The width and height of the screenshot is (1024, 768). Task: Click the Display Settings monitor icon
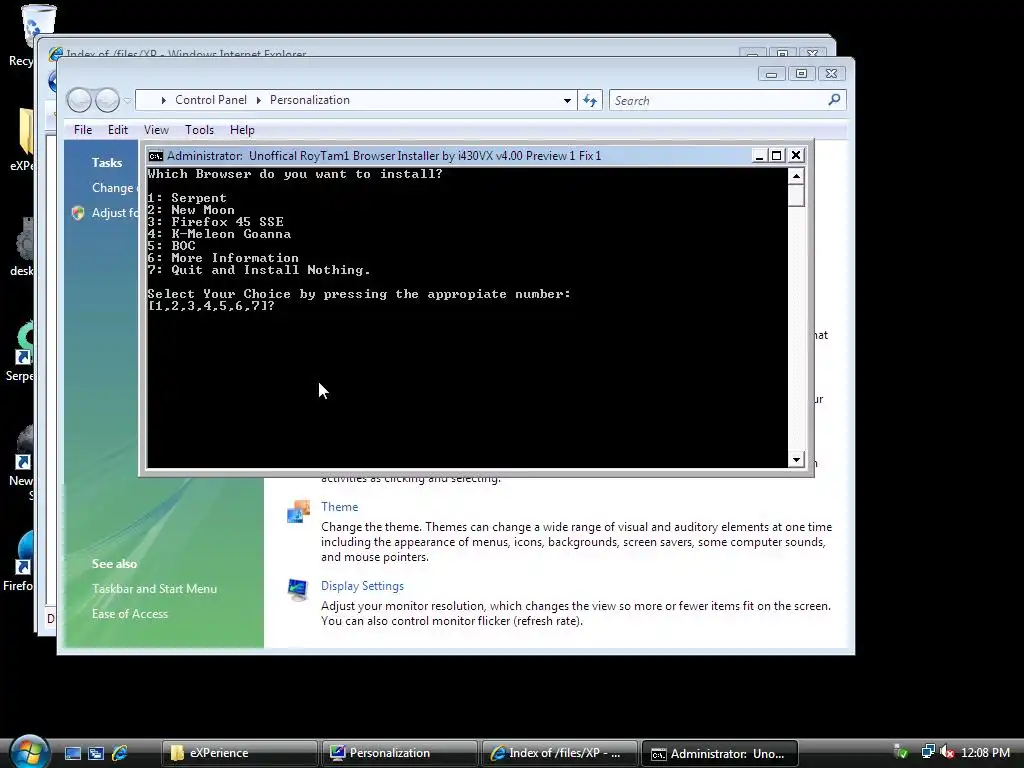298,590
